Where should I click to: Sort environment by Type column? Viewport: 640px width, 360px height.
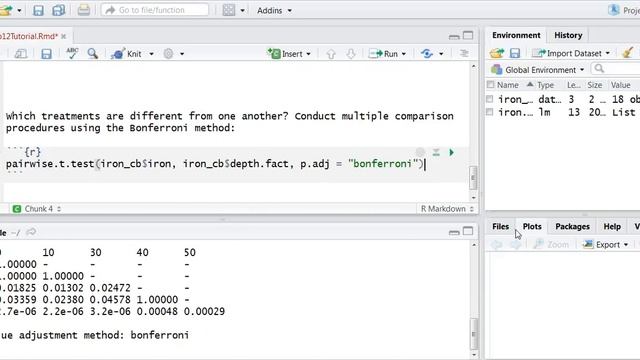[x=545, y=85]
